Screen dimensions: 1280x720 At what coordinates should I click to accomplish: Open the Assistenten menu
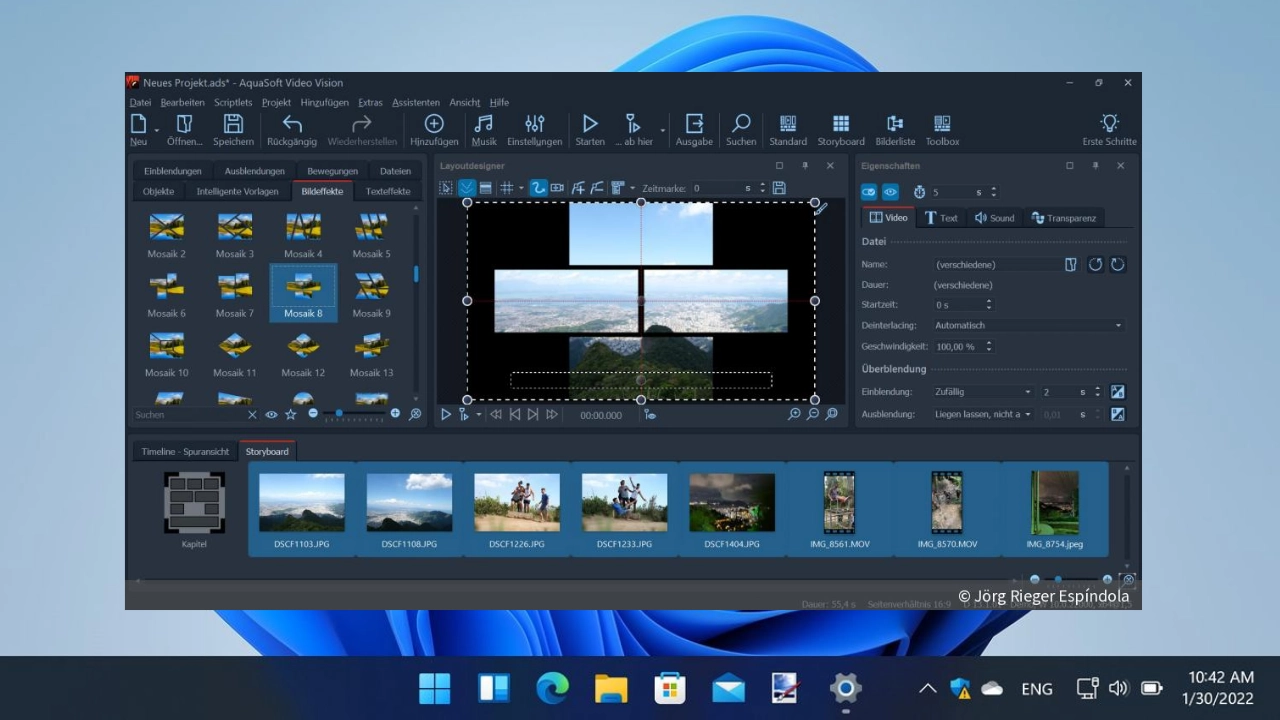[415, 102]
